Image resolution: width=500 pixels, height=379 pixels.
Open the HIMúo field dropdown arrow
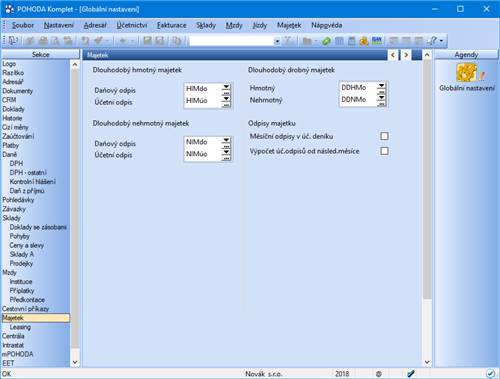226,99
